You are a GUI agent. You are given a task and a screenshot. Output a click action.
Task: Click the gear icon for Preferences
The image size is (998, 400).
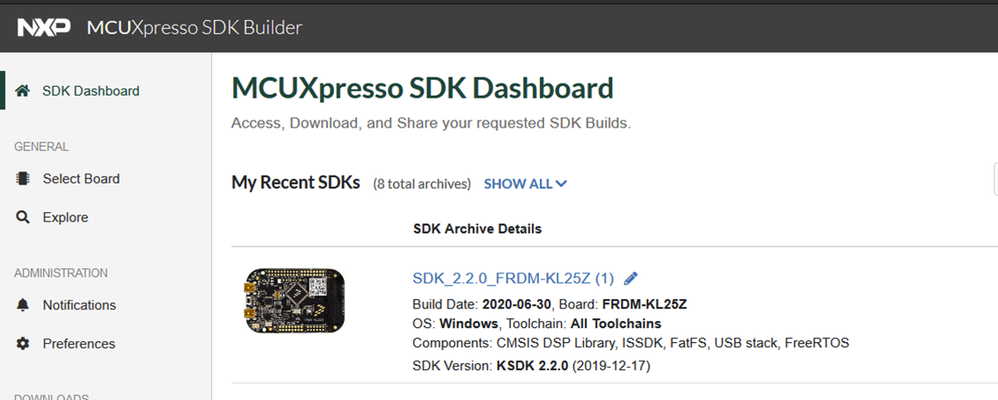coord(23,344)
